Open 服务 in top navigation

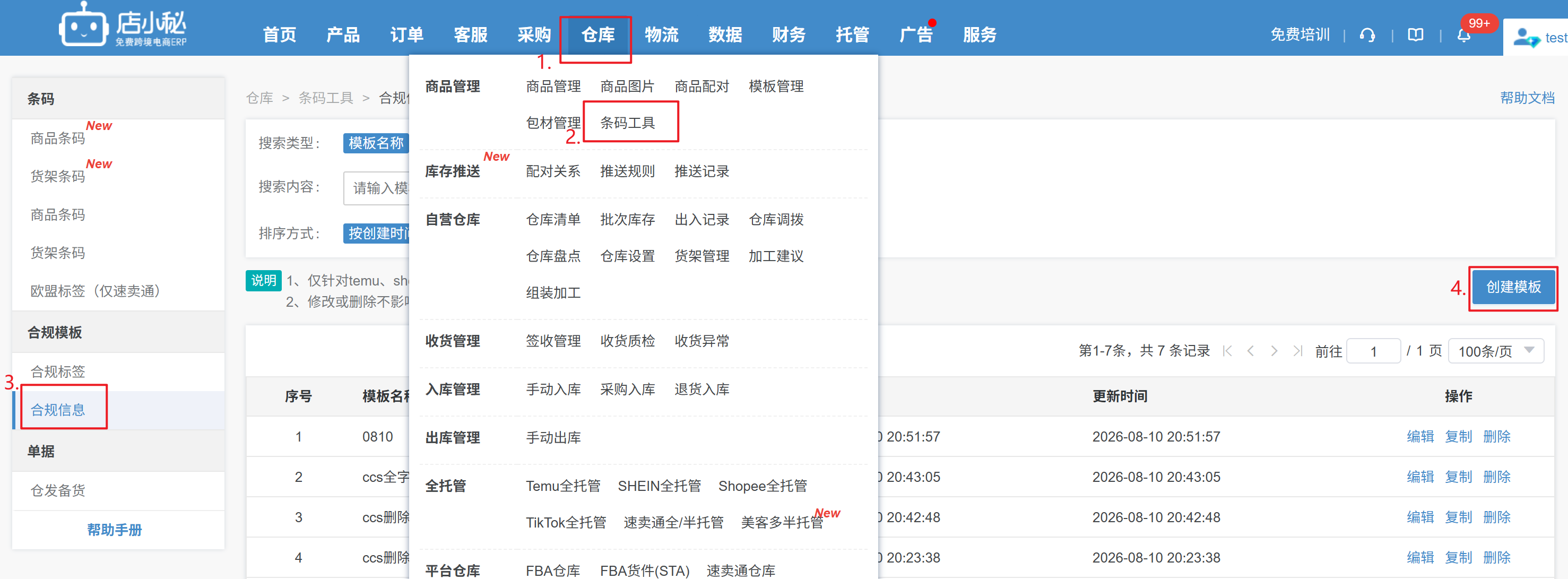(x=980, y=34)
